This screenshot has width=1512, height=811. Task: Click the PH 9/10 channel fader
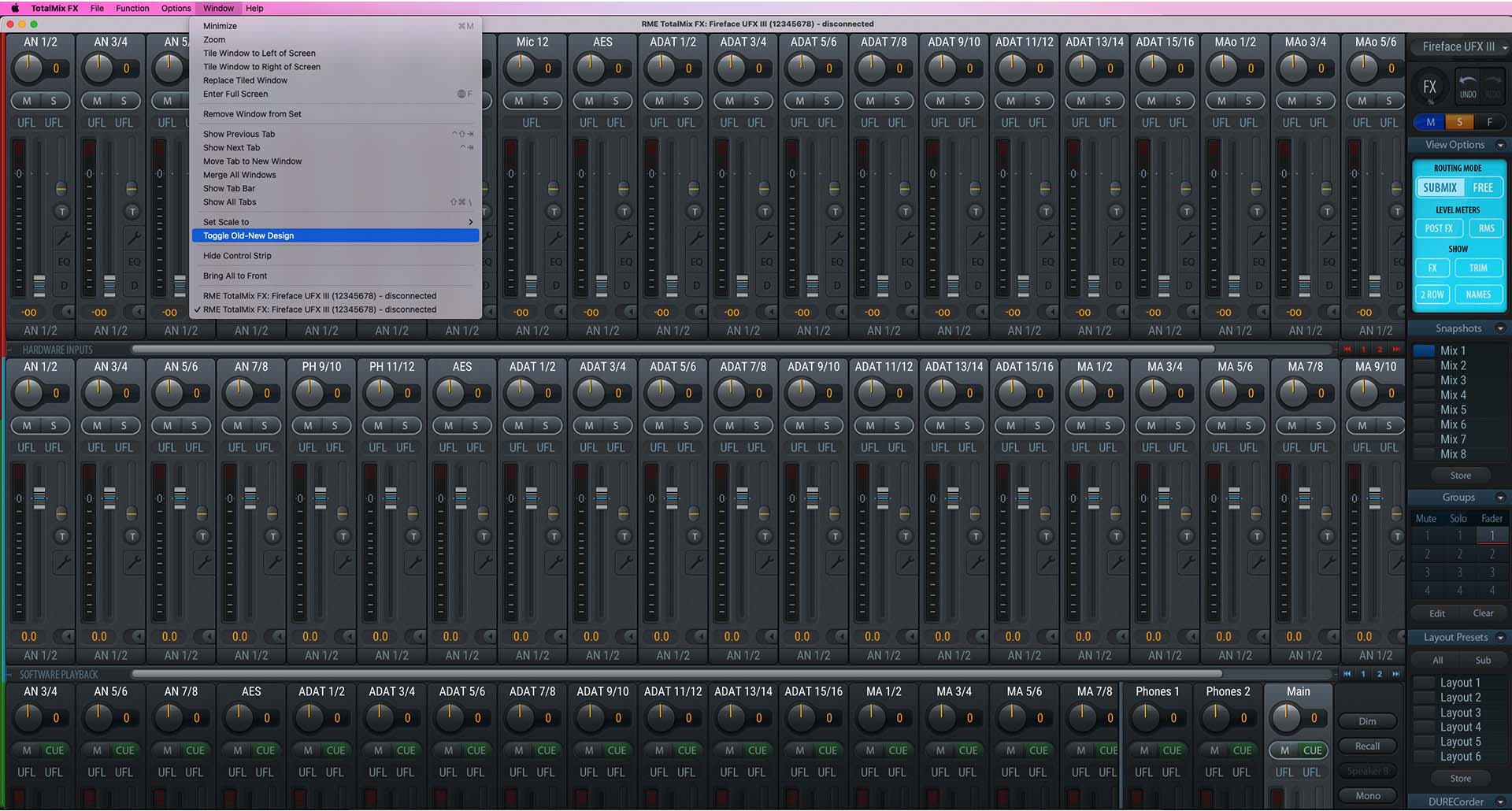click(x=321, y=498)
